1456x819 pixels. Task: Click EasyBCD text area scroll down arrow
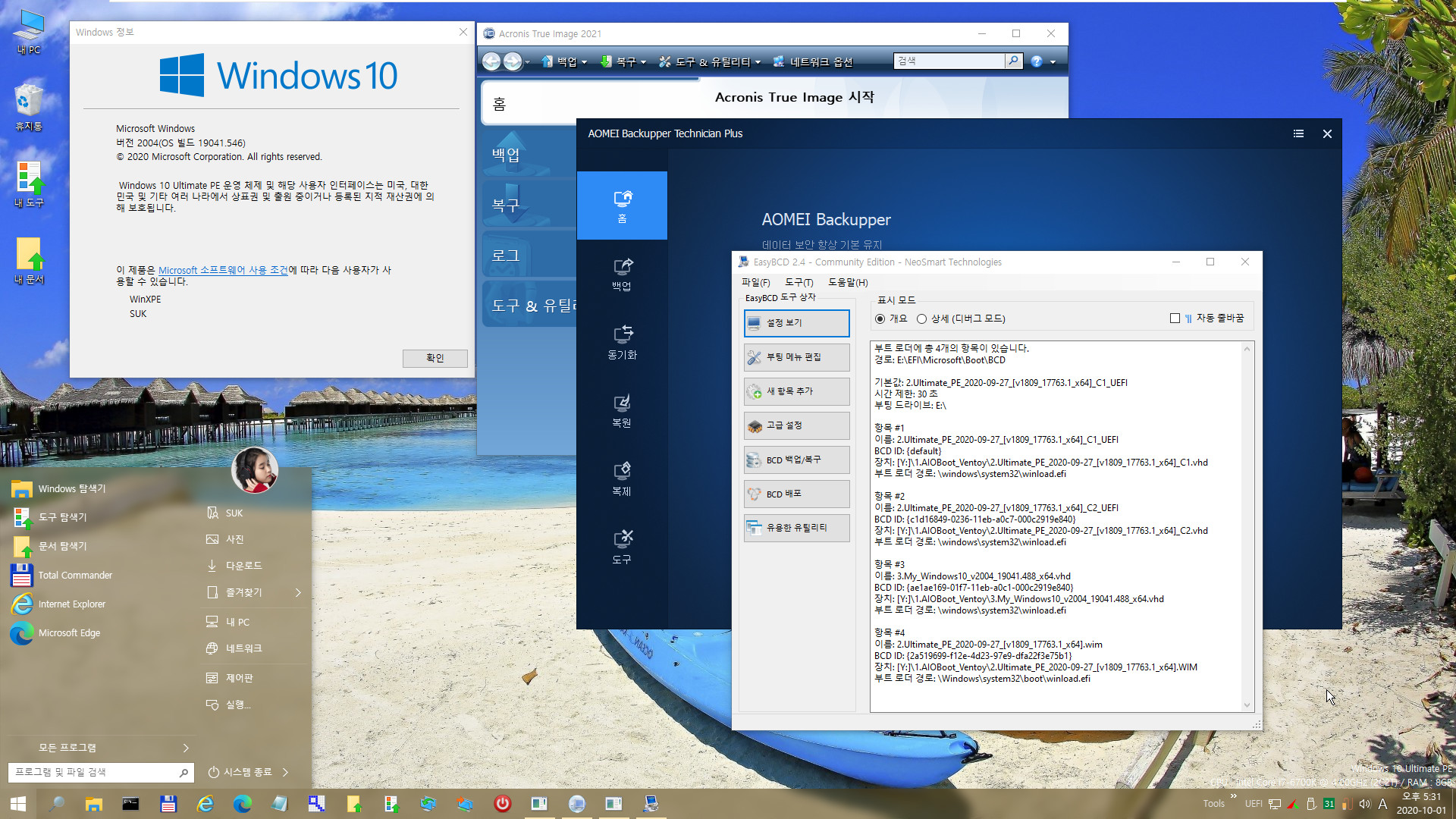(1247, 704)
